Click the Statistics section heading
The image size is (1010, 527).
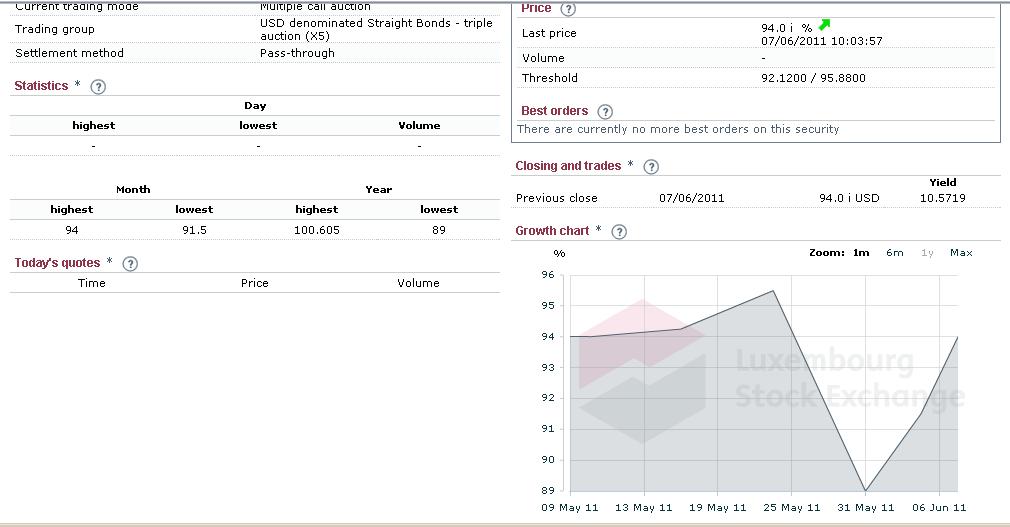[x=41, y=86]
